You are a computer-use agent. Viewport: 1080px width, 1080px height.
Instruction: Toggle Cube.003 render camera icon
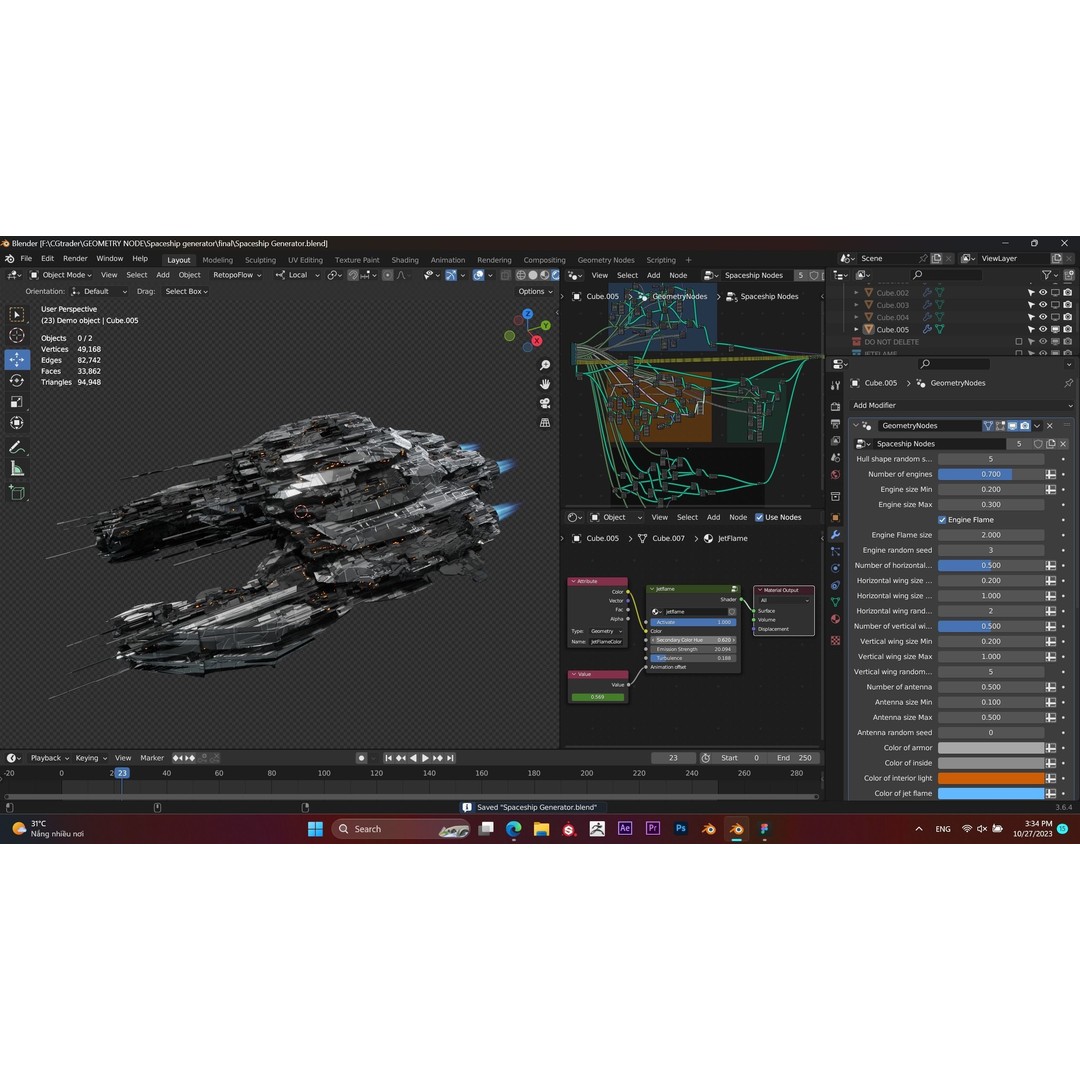click(1068, 305)
